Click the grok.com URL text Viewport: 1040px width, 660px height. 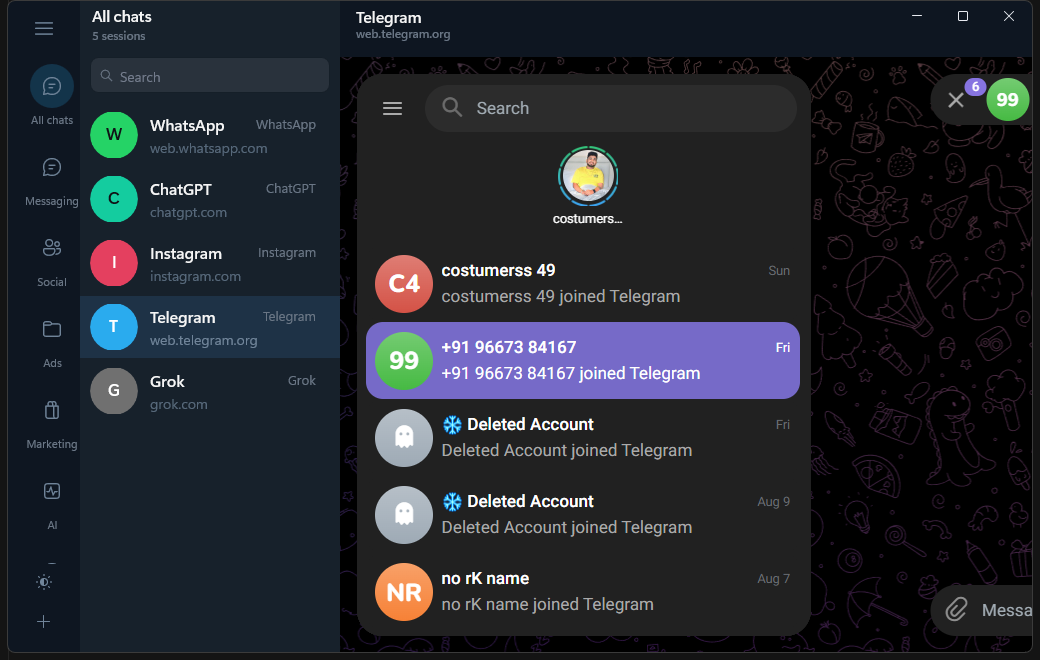coord(178,405)
